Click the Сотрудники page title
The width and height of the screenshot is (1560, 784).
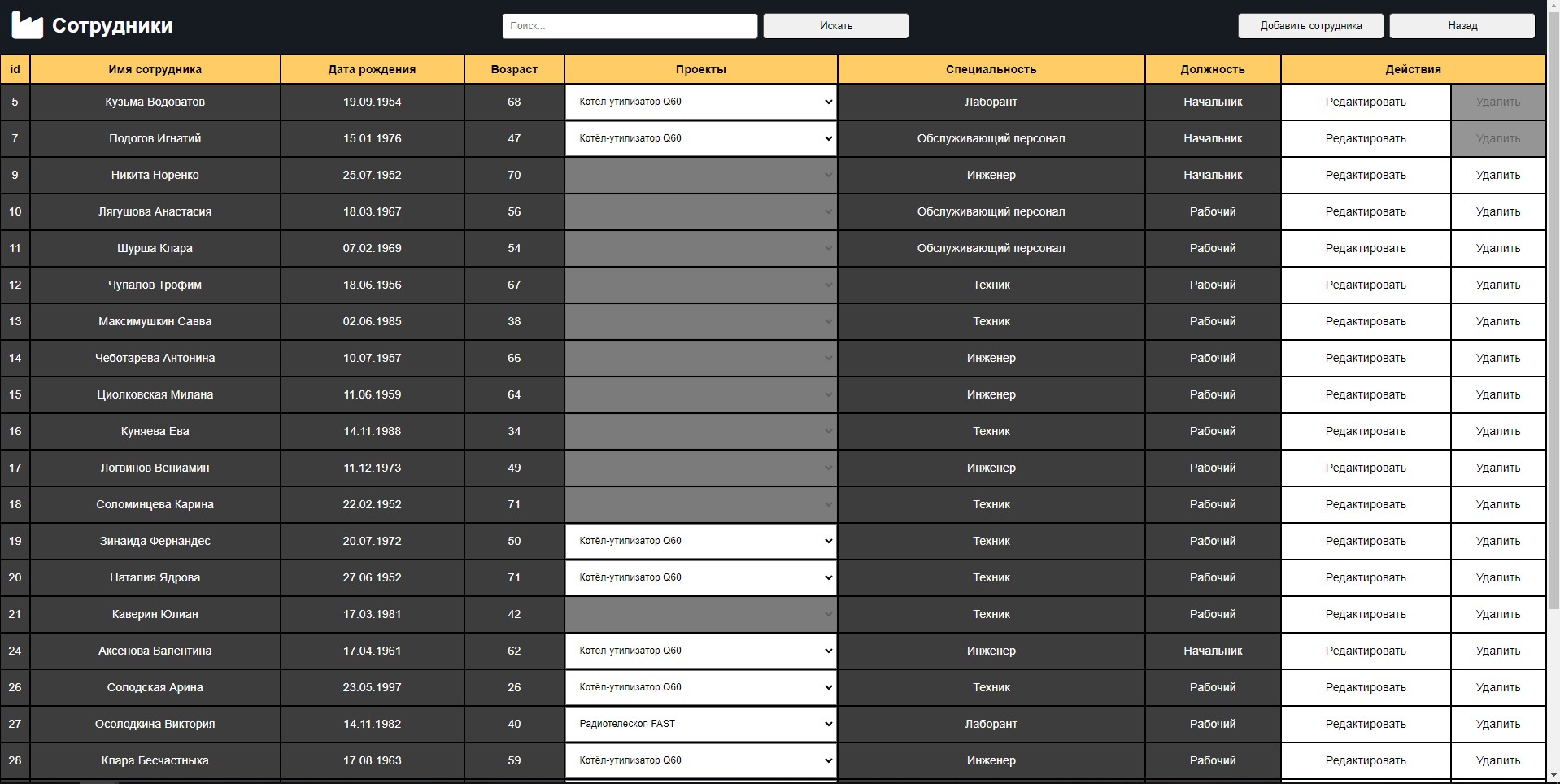(x=112, y=26)
